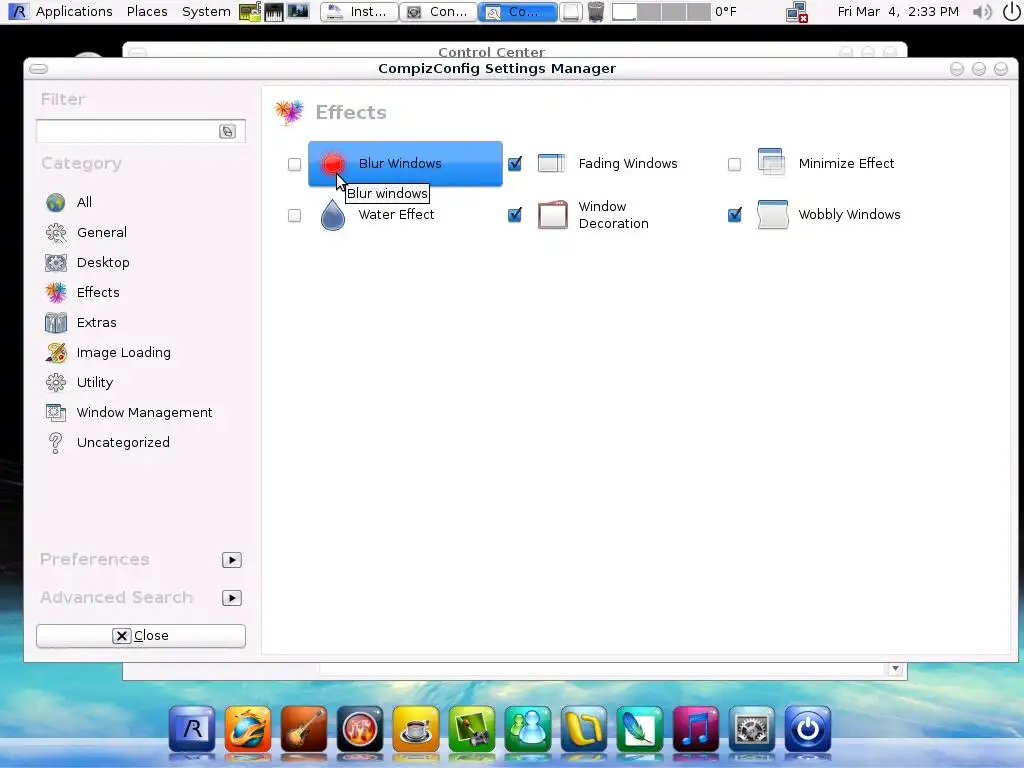Click the piano keyboard launcher in panel

pyautogui.click(x=274, y=12)
